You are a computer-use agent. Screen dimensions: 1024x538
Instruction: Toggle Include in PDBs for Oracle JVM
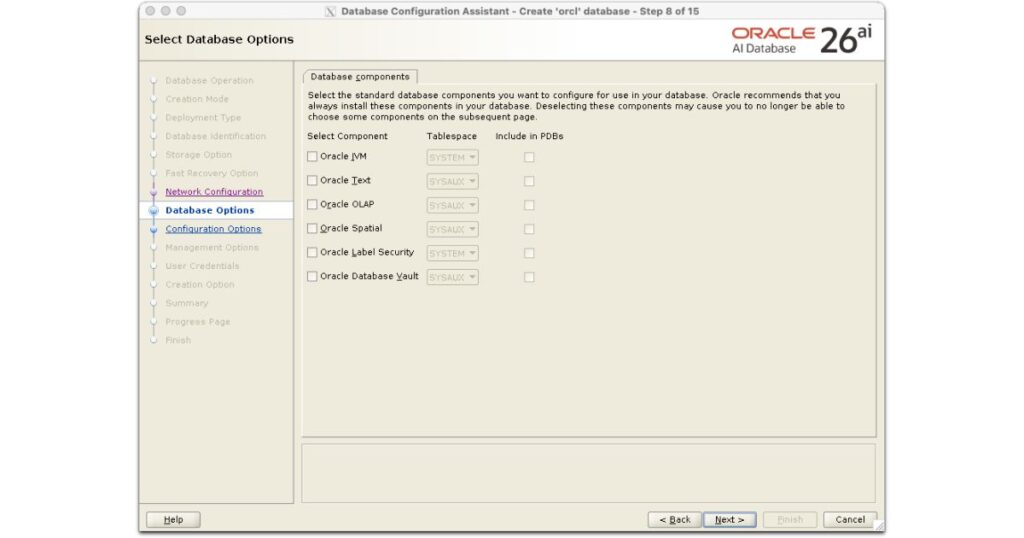click(x=529, y=157)
